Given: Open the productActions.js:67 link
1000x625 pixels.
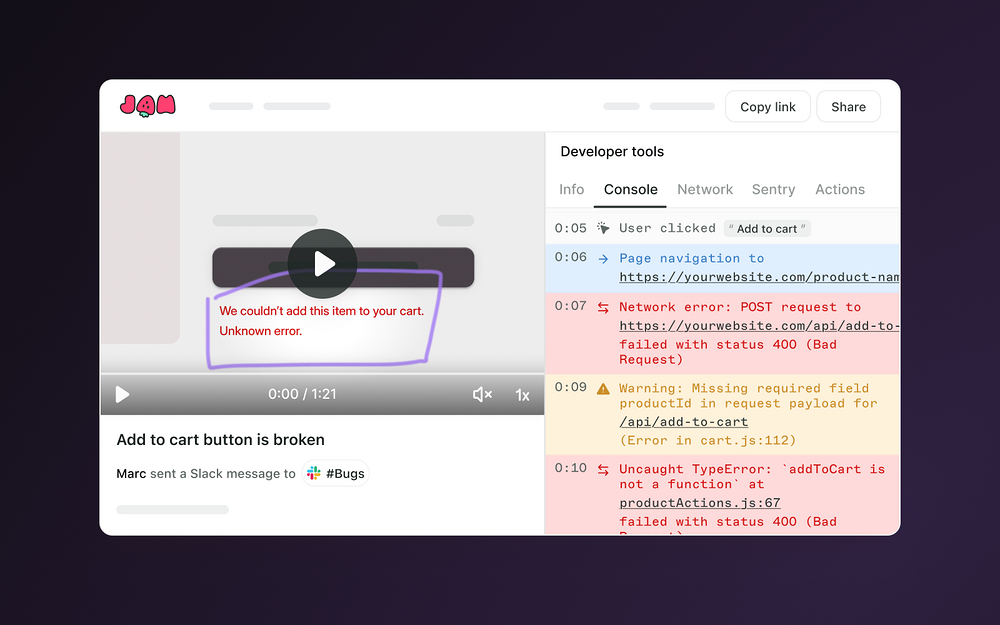Looking at the screenshot, I should pyautogui.click(x=700, y=503).
